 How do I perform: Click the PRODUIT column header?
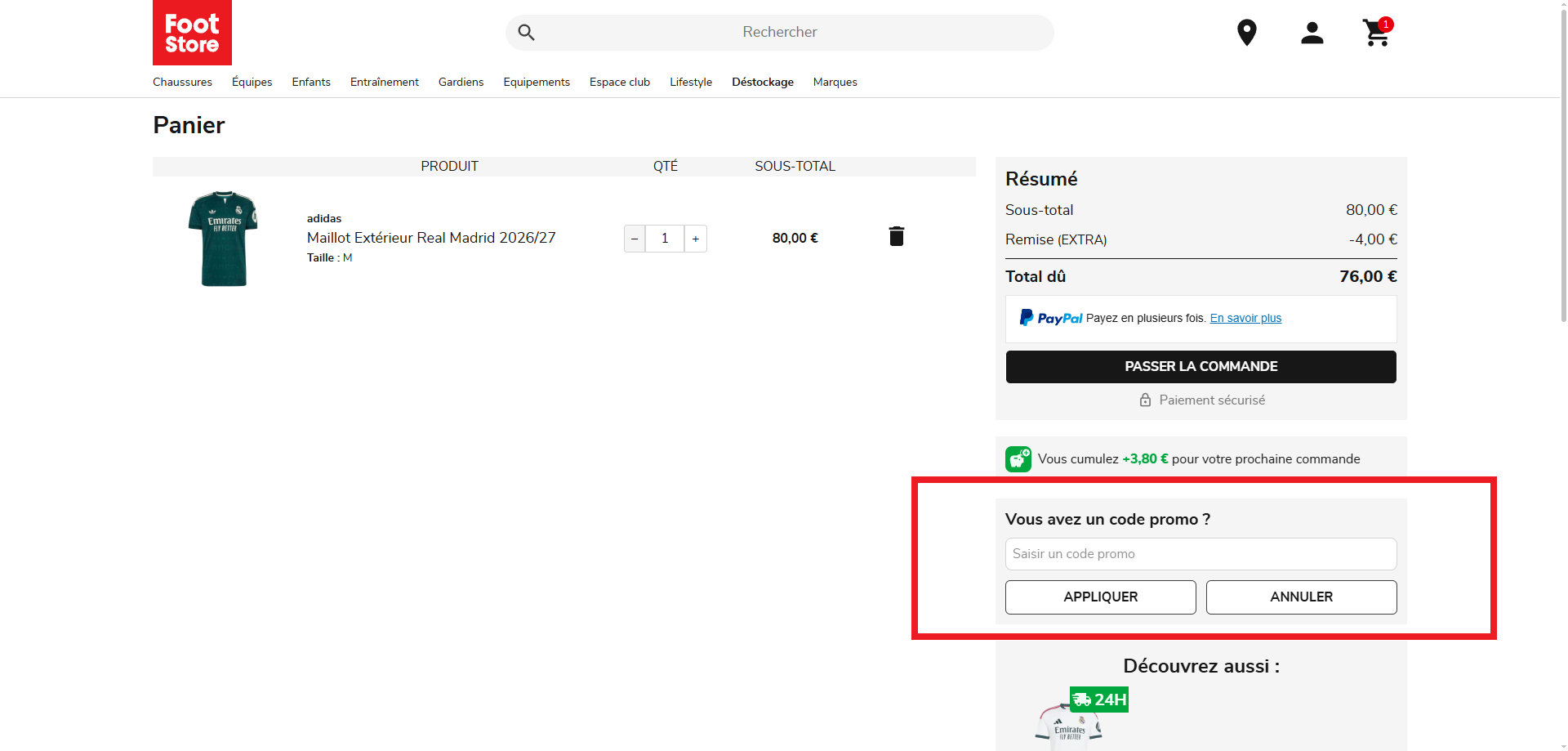point(449,166)
